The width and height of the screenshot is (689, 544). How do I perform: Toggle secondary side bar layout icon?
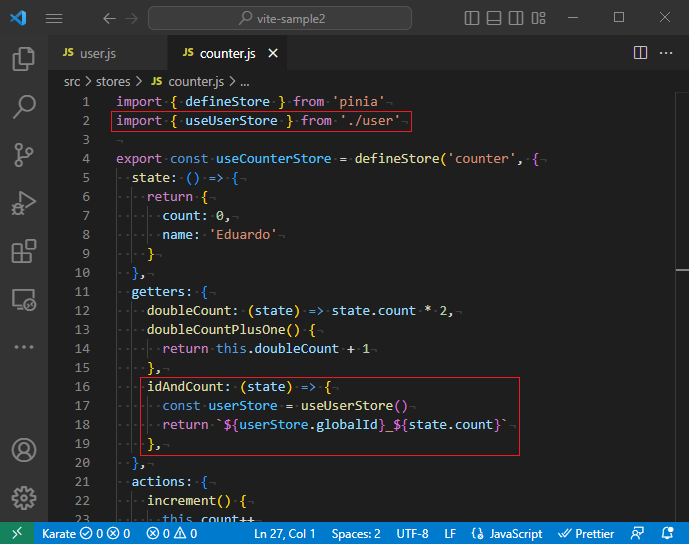(x=516, y=18)
